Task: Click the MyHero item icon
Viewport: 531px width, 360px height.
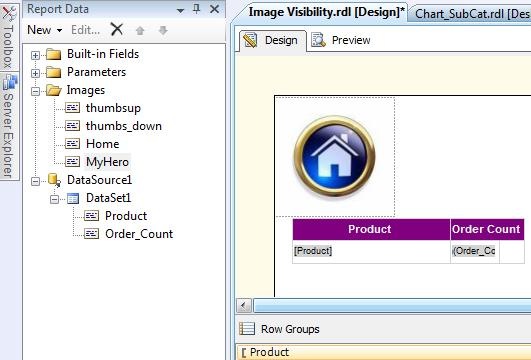Action: pos(72,162)
